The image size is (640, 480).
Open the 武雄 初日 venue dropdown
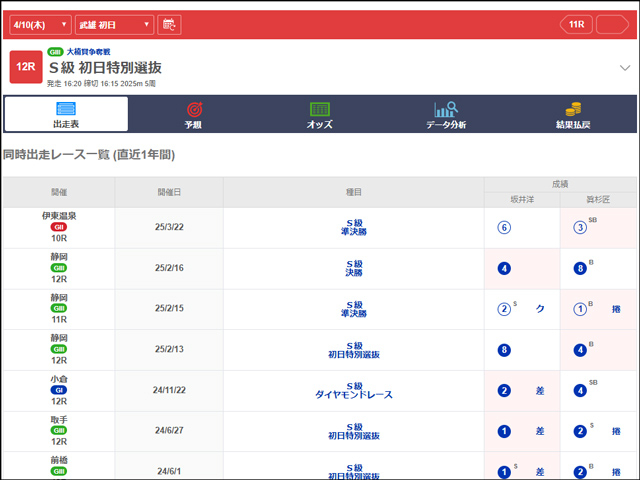pos(117,24)
